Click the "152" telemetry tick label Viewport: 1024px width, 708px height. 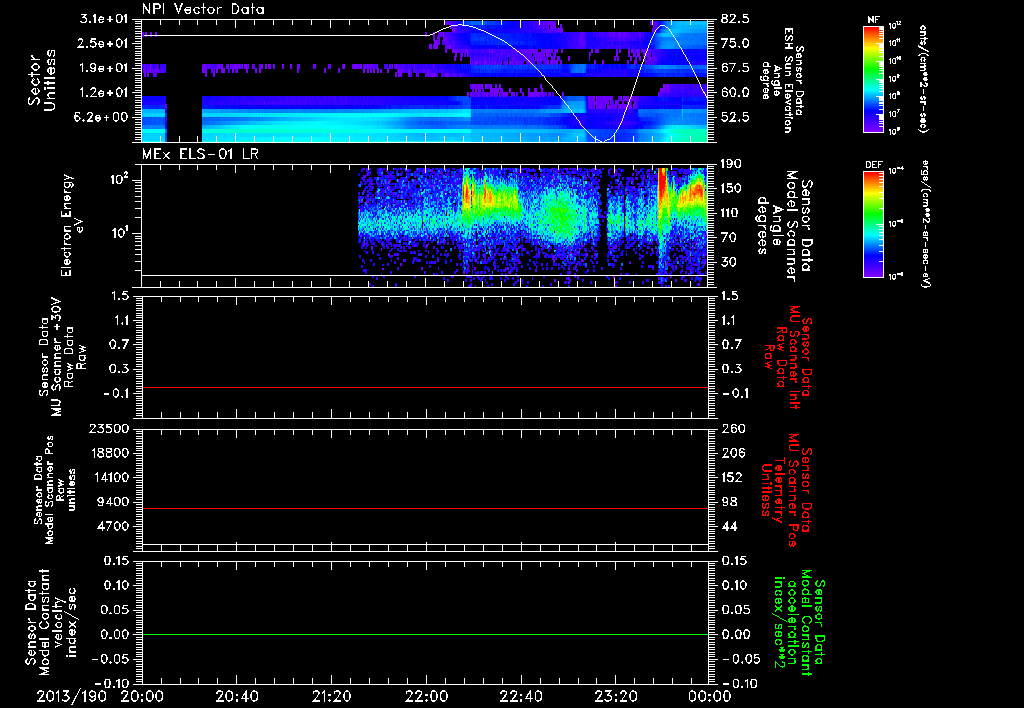(731, 477)
